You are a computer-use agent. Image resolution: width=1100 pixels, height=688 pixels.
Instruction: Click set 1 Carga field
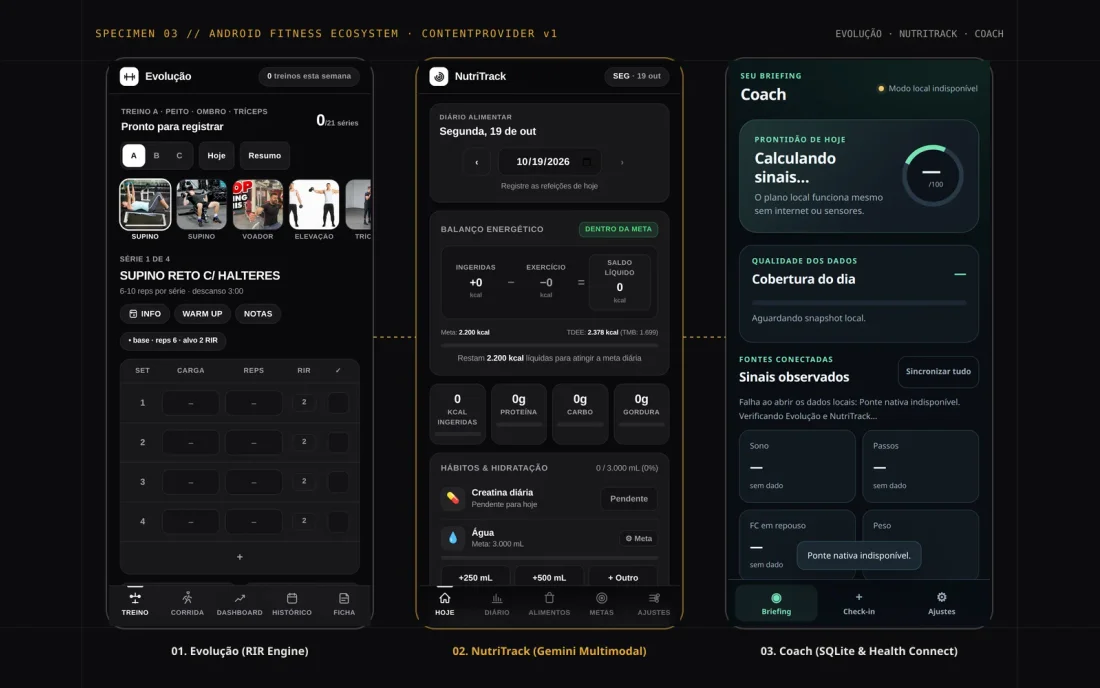[190, 403]
